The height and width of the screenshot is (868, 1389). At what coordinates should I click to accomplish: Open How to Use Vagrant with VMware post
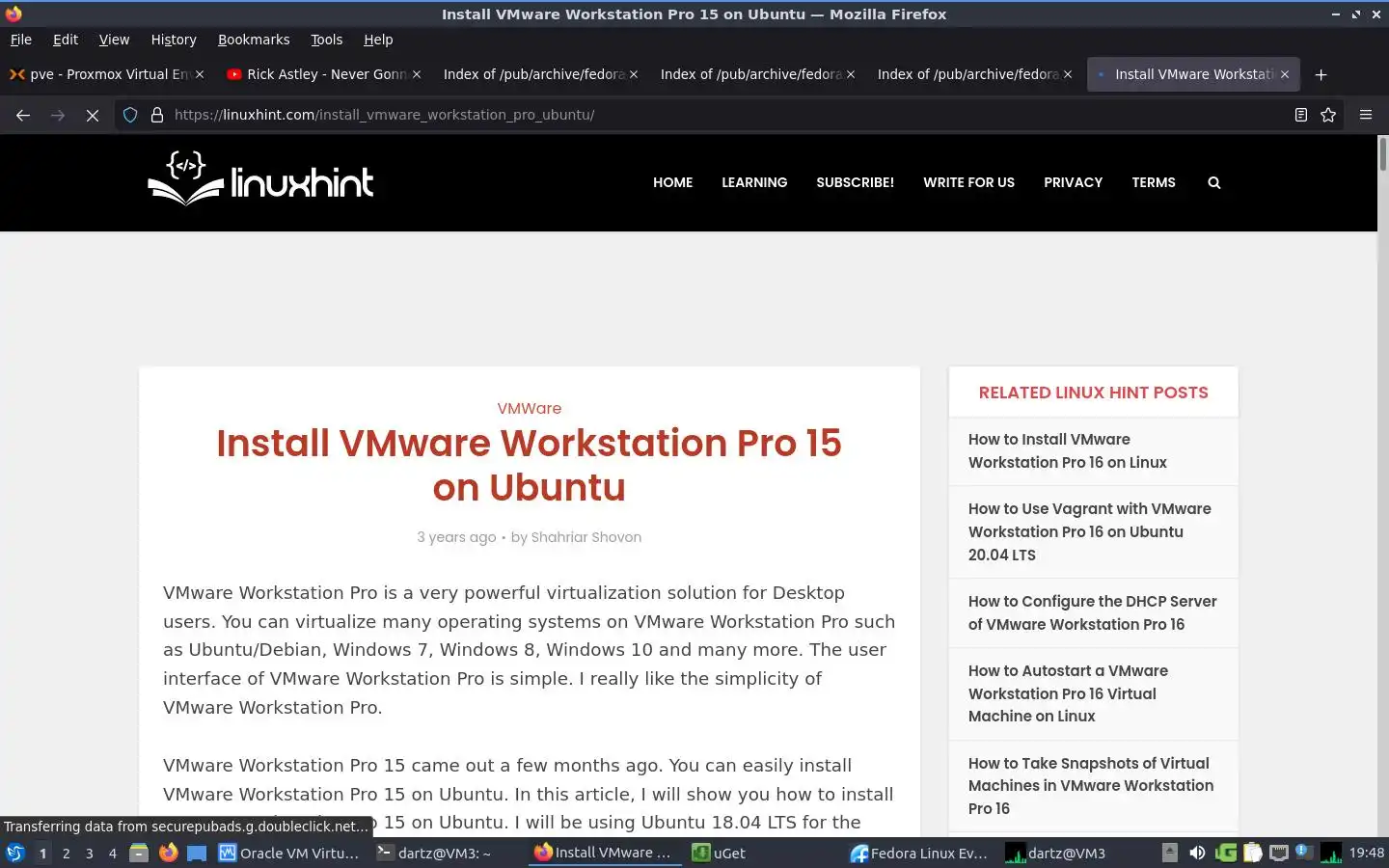[x=1090, y=531]
